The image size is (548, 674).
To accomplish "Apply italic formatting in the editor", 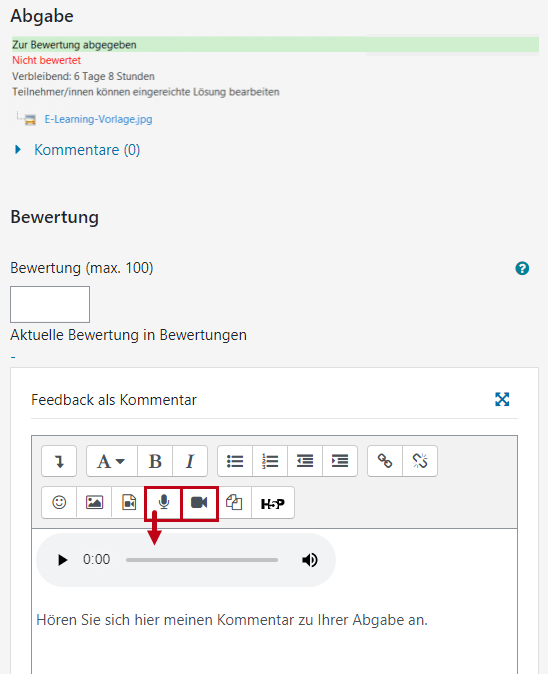I will coord(190,461).
